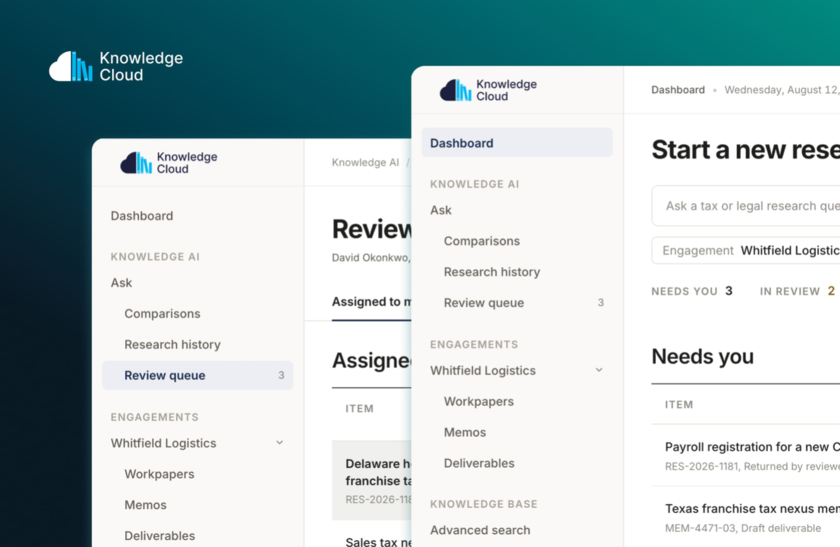Image resolution: width=840 pixels, height=547 pixels.
Task: Open Advanced search under Knowledge Base
Action: (x=480, y=530)
